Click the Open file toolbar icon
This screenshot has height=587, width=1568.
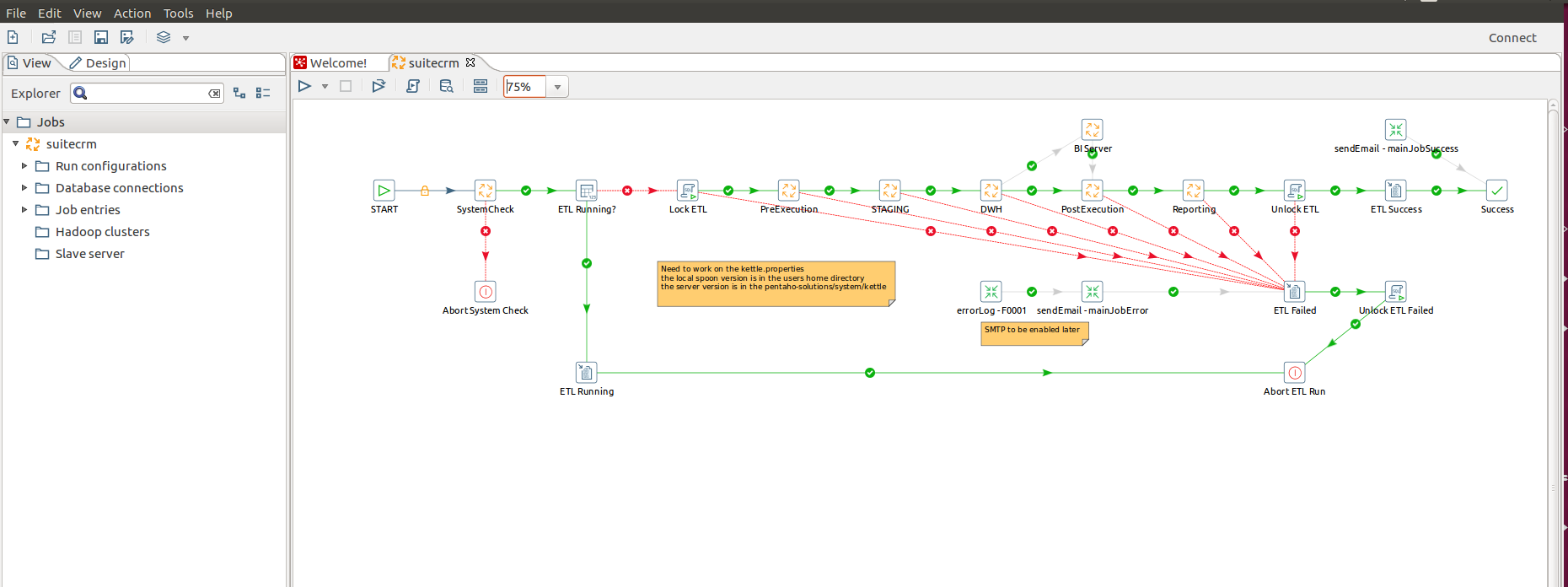pos(49,37)
